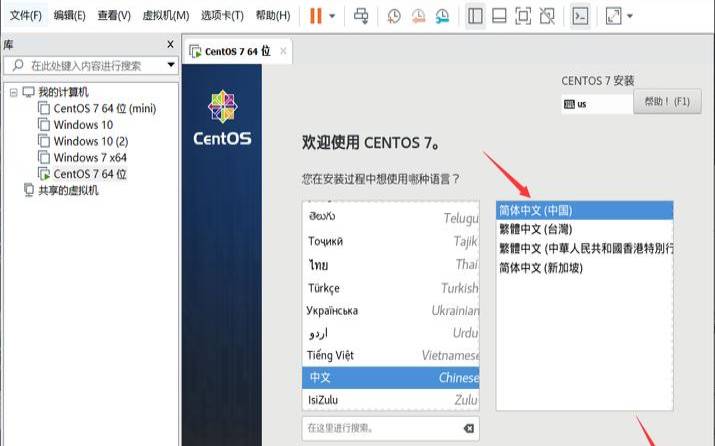Close the CentOS 7 64 位 tab

(x=283, y=51)
